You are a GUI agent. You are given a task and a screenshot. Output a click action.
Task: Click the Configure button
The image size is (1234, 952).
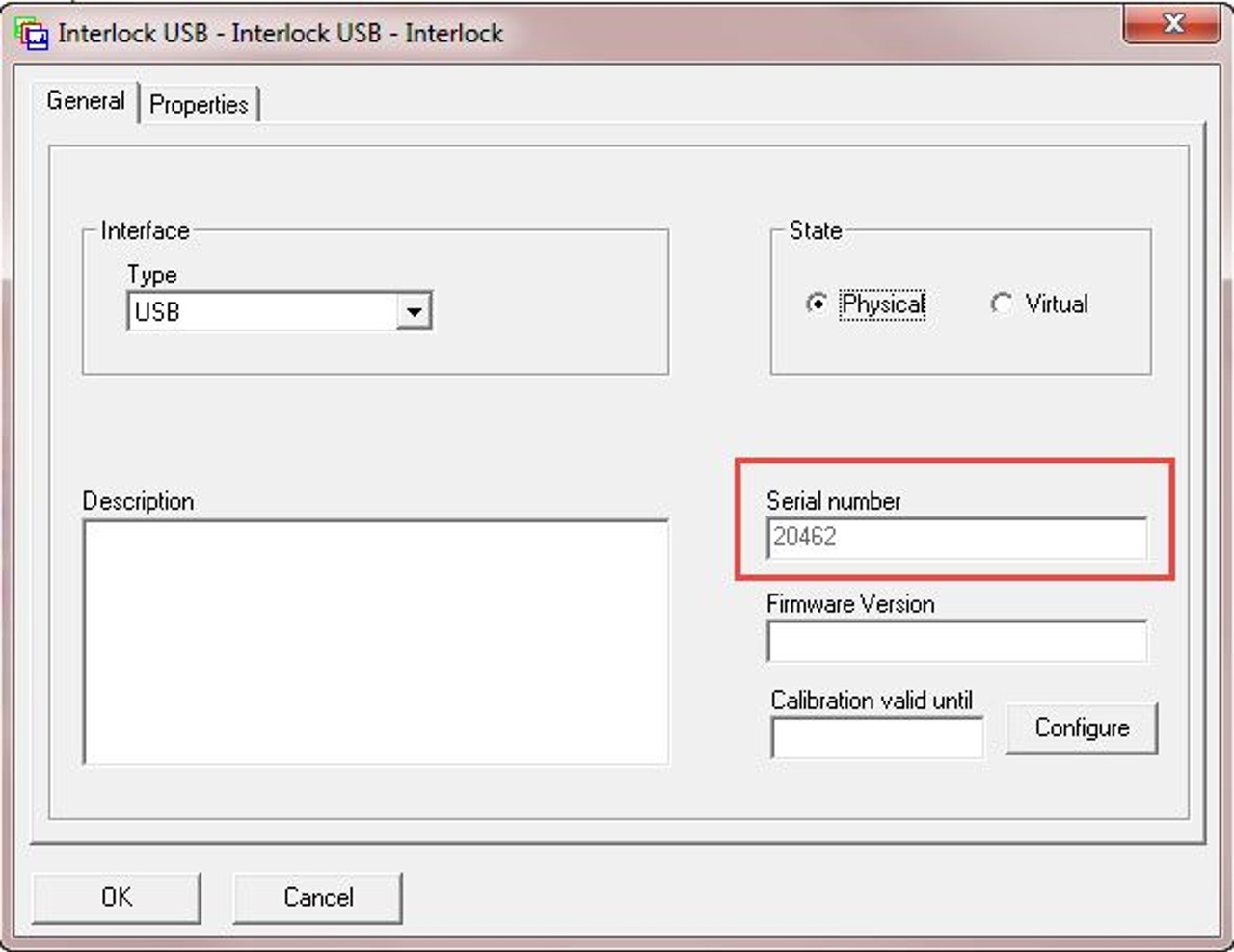1082,727
